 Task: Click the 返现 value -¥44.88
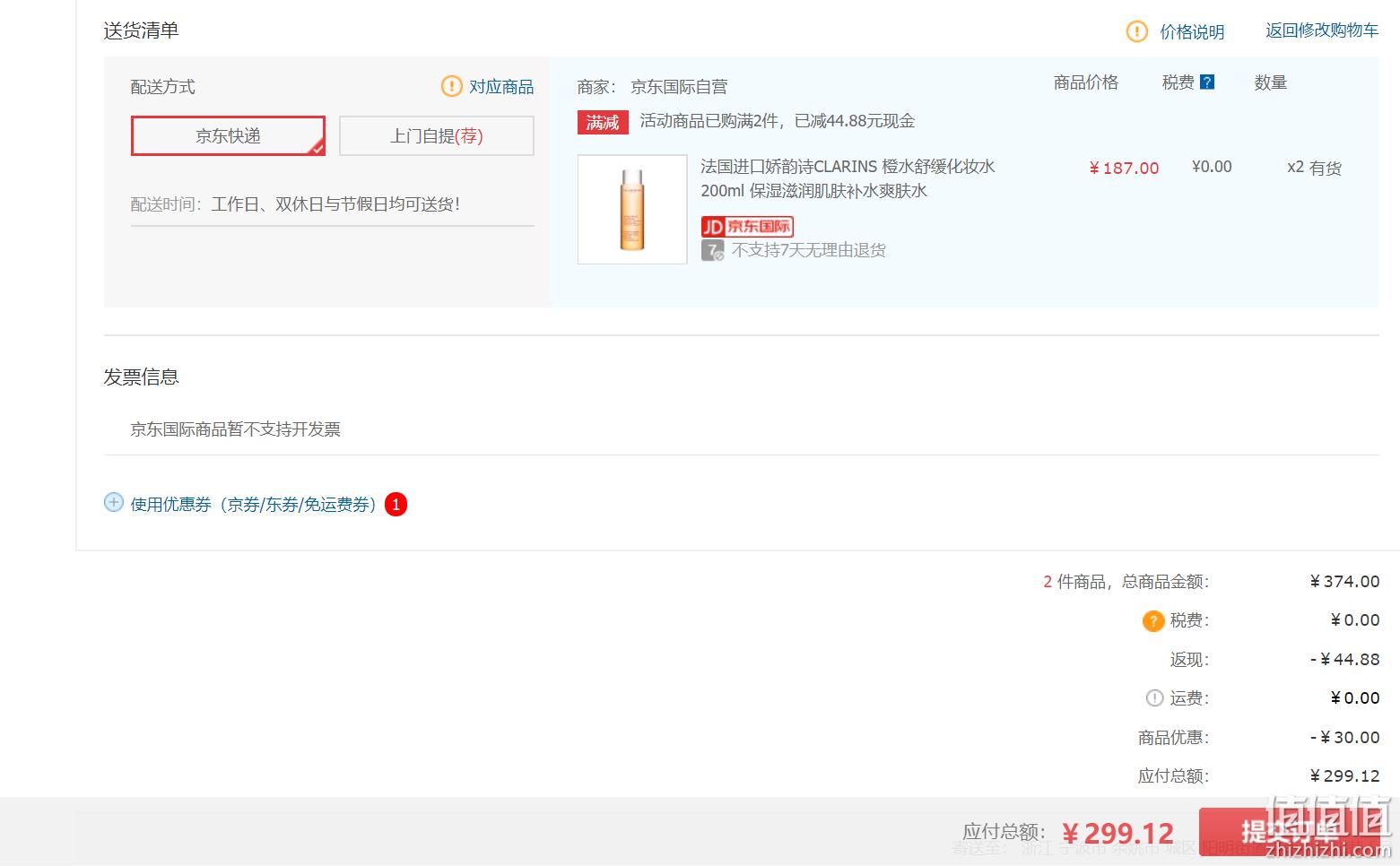(1344, 660)
